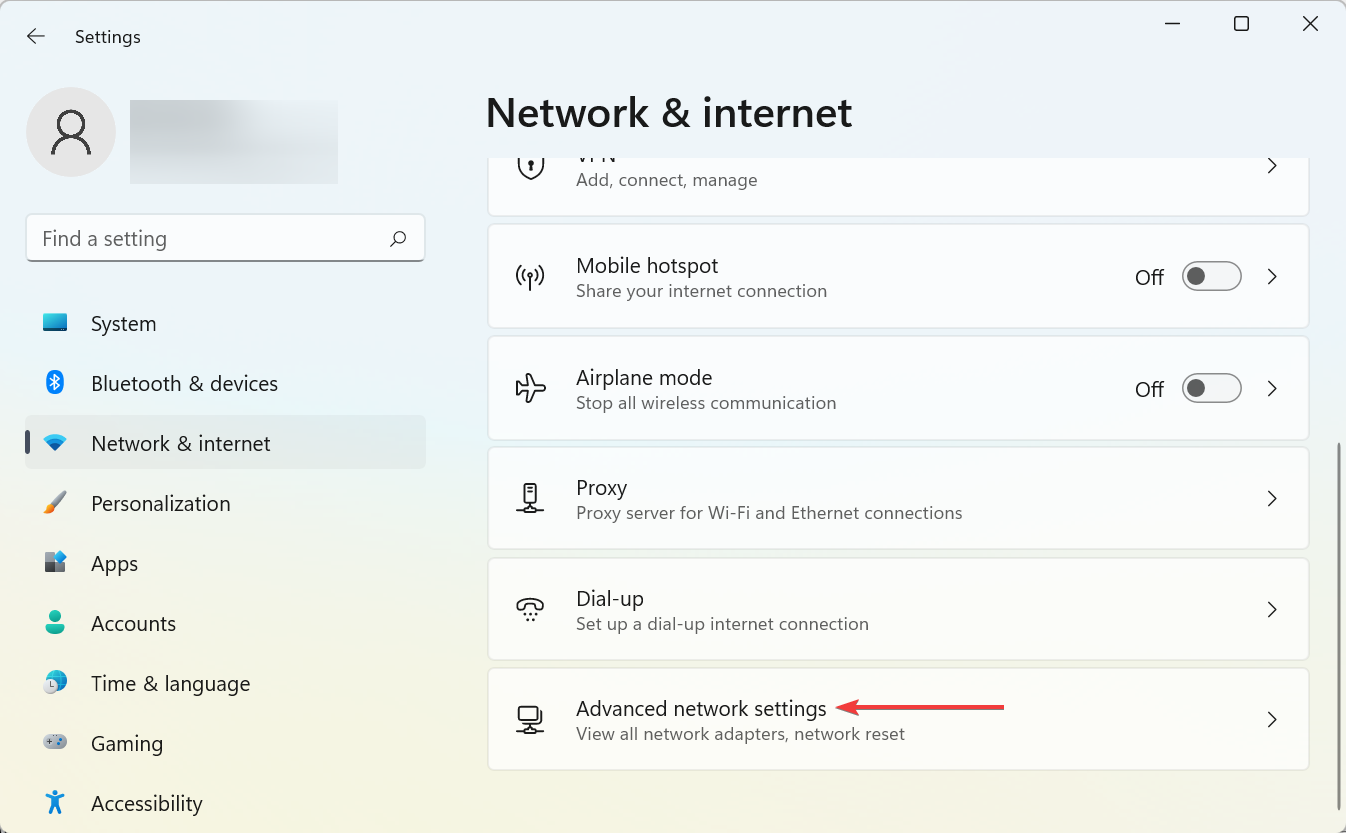
Task: Expand the Advanced network settings chevron
Action: click(x=1272, y=719)
